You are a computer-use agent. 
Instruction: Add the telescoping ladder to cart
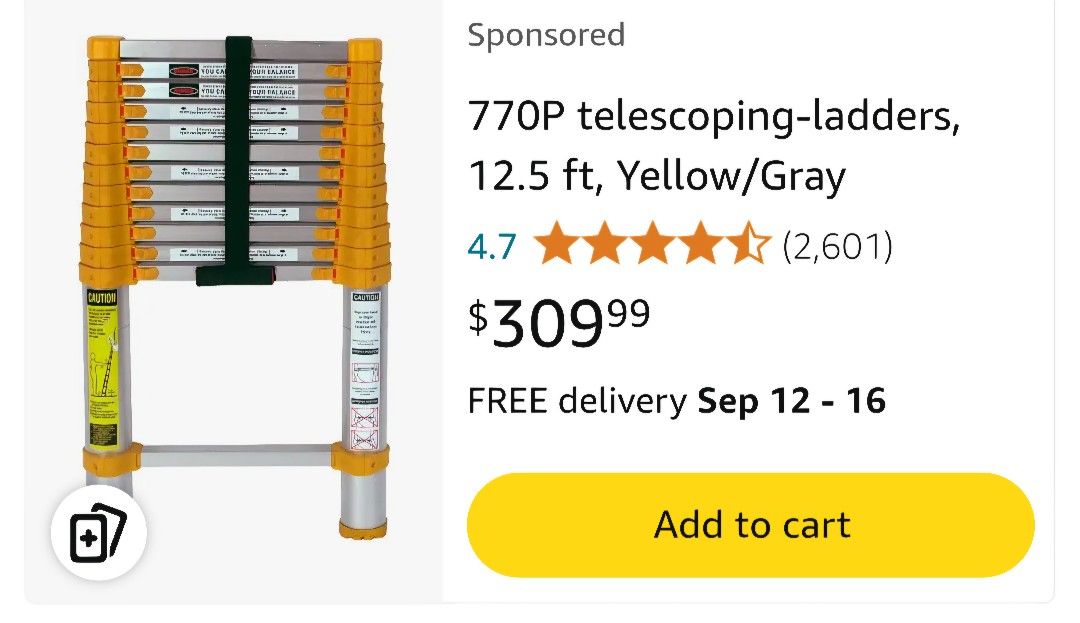point(751,525)
